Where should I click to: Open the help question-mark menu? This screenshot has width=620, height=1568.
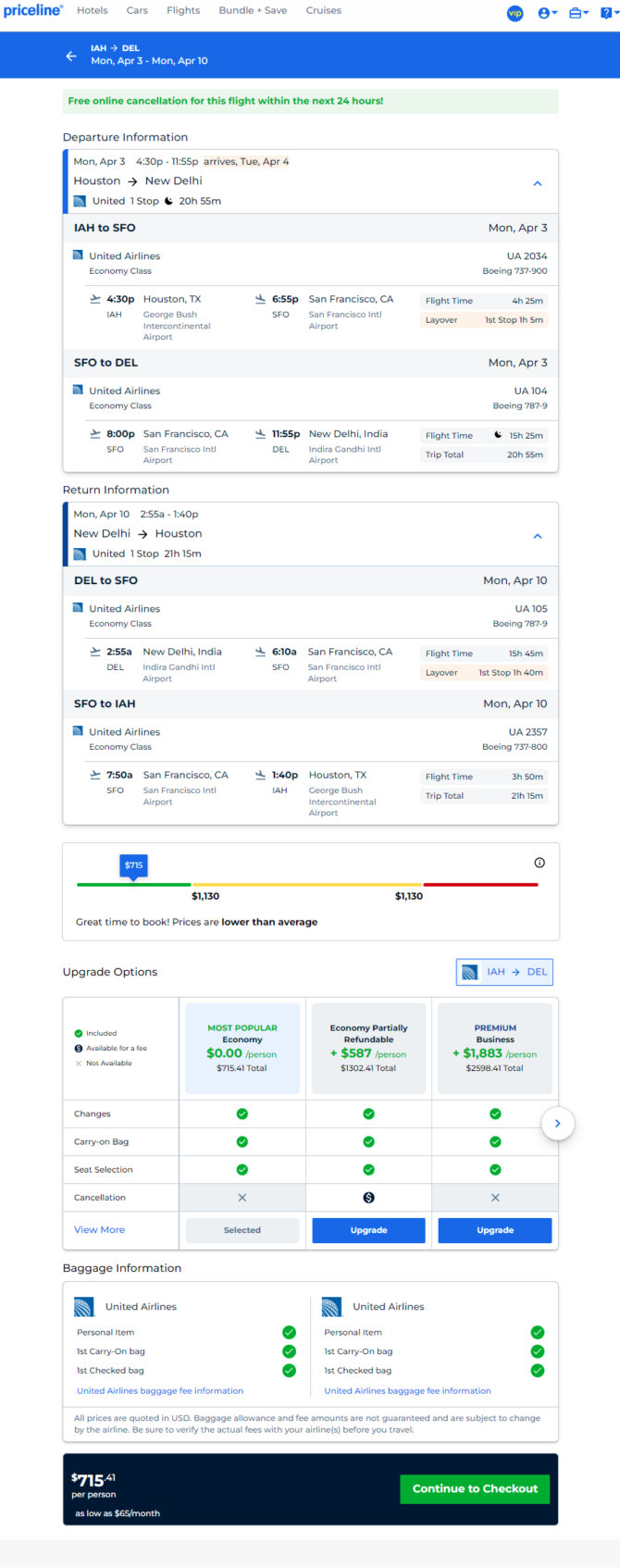click(x=608, y=13)
